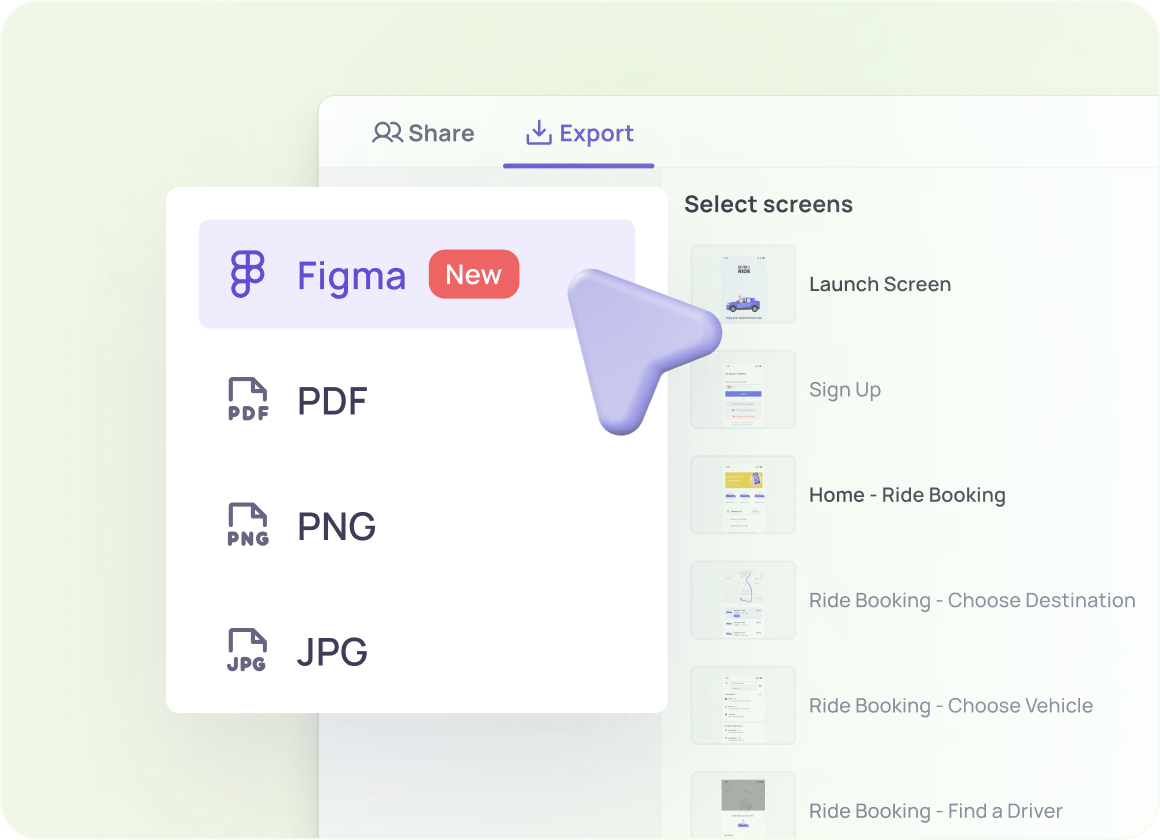Click the PNG file icon
Image resolution: width=1160 pixels, height=840 pixels.
[246, 524]
